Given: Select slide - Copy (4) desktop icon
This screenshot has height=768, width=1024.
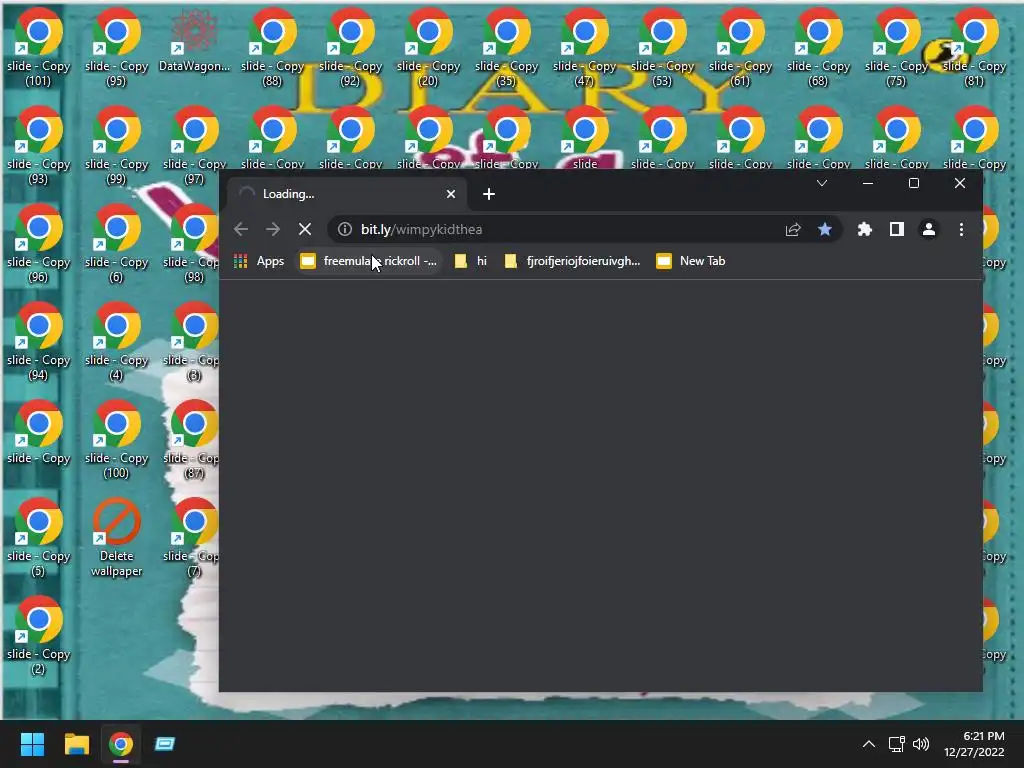Looking at the screenshot, I should [x=116, y=342].
